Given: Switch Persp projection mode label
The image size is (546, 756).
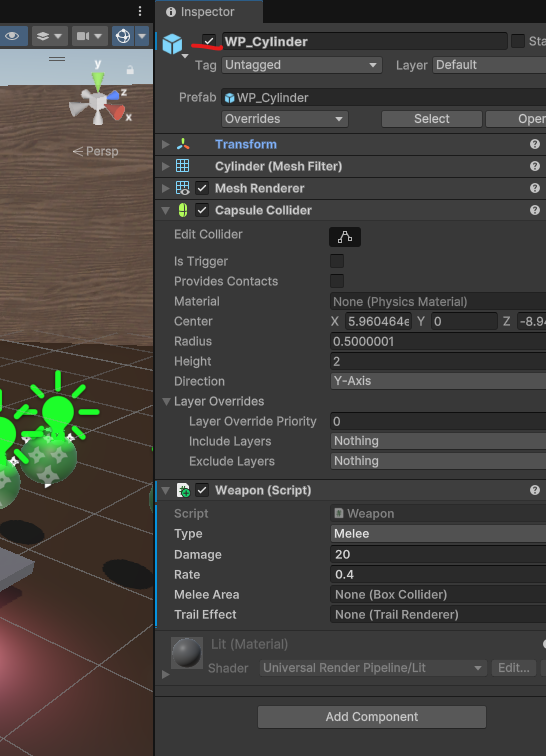Looking at the screenshot, I should click(96, 151).
